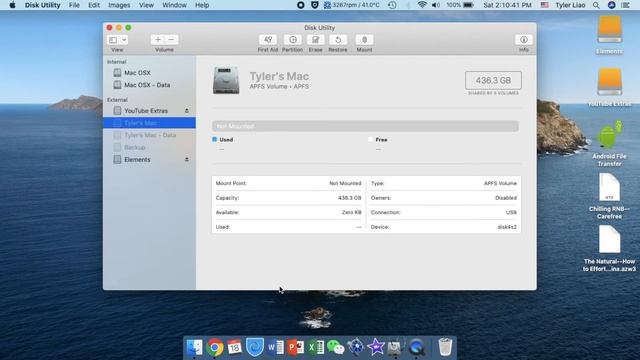Click the disk4s2 device value

pyautogui.click(x=507, y=227)
